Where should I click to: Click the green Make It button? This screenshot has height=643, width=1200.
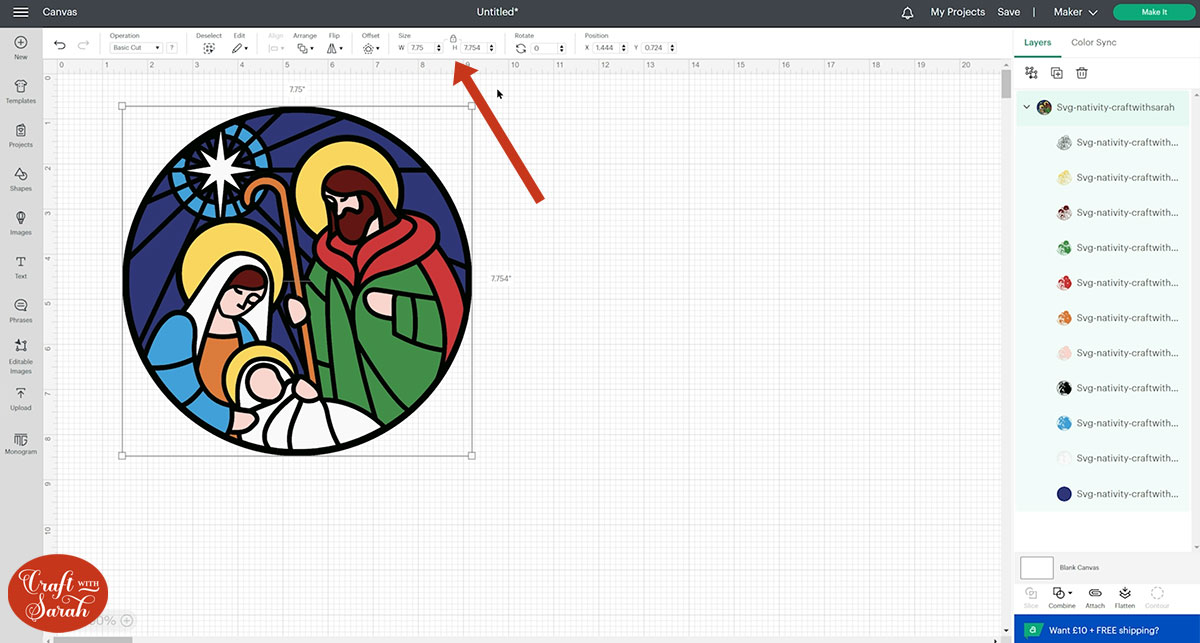click(1153, 12)
